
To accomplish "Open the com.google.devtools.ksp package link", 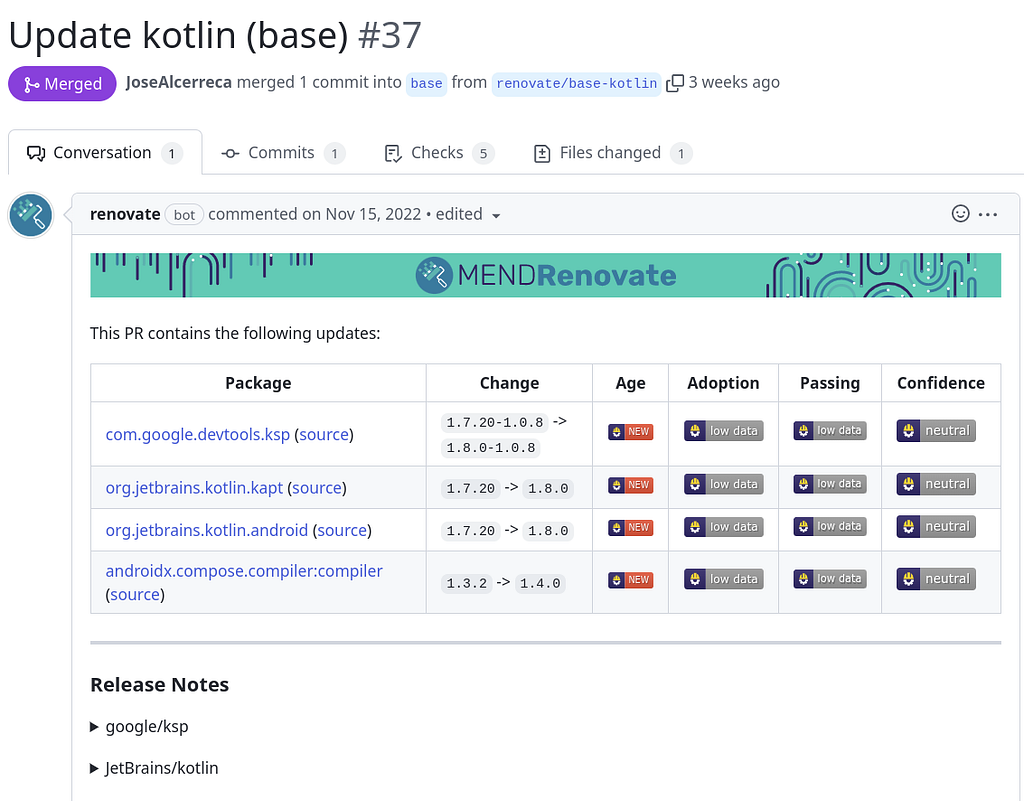I will pos(197,434).
